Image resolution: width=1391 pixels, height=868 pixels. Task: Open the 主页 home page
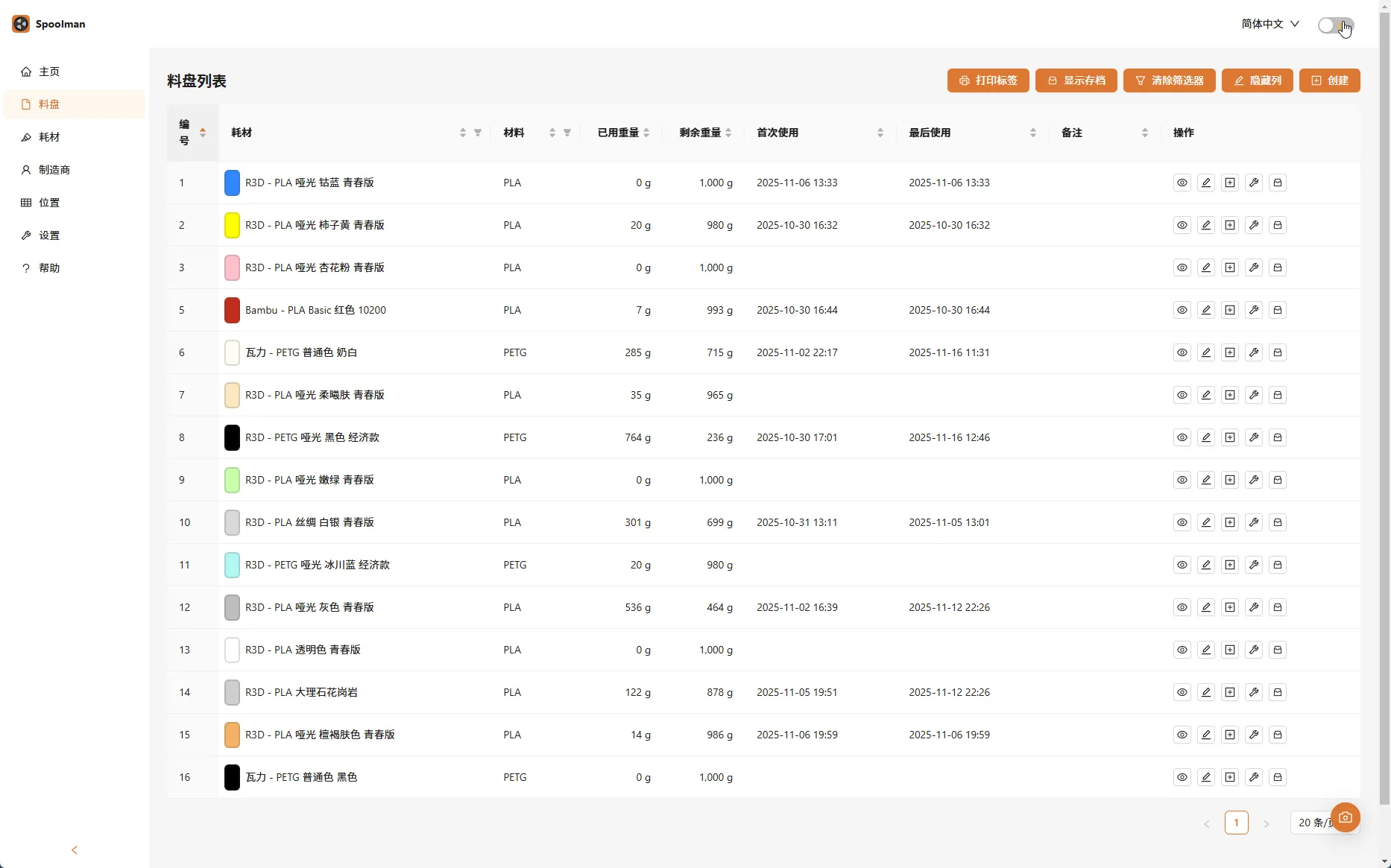(74, 72)
